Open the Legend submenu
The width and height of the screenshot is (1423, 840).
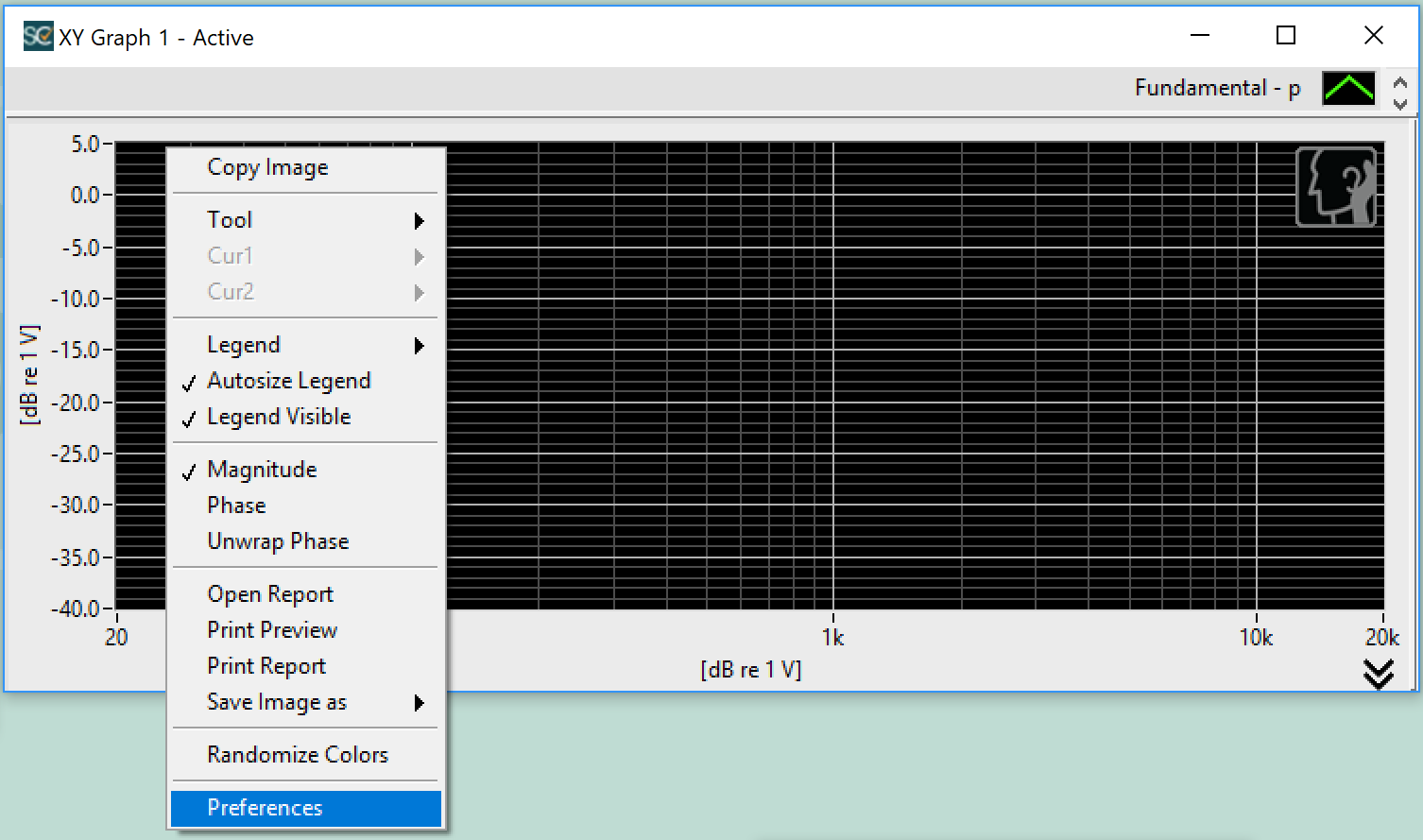coord(306,346)
